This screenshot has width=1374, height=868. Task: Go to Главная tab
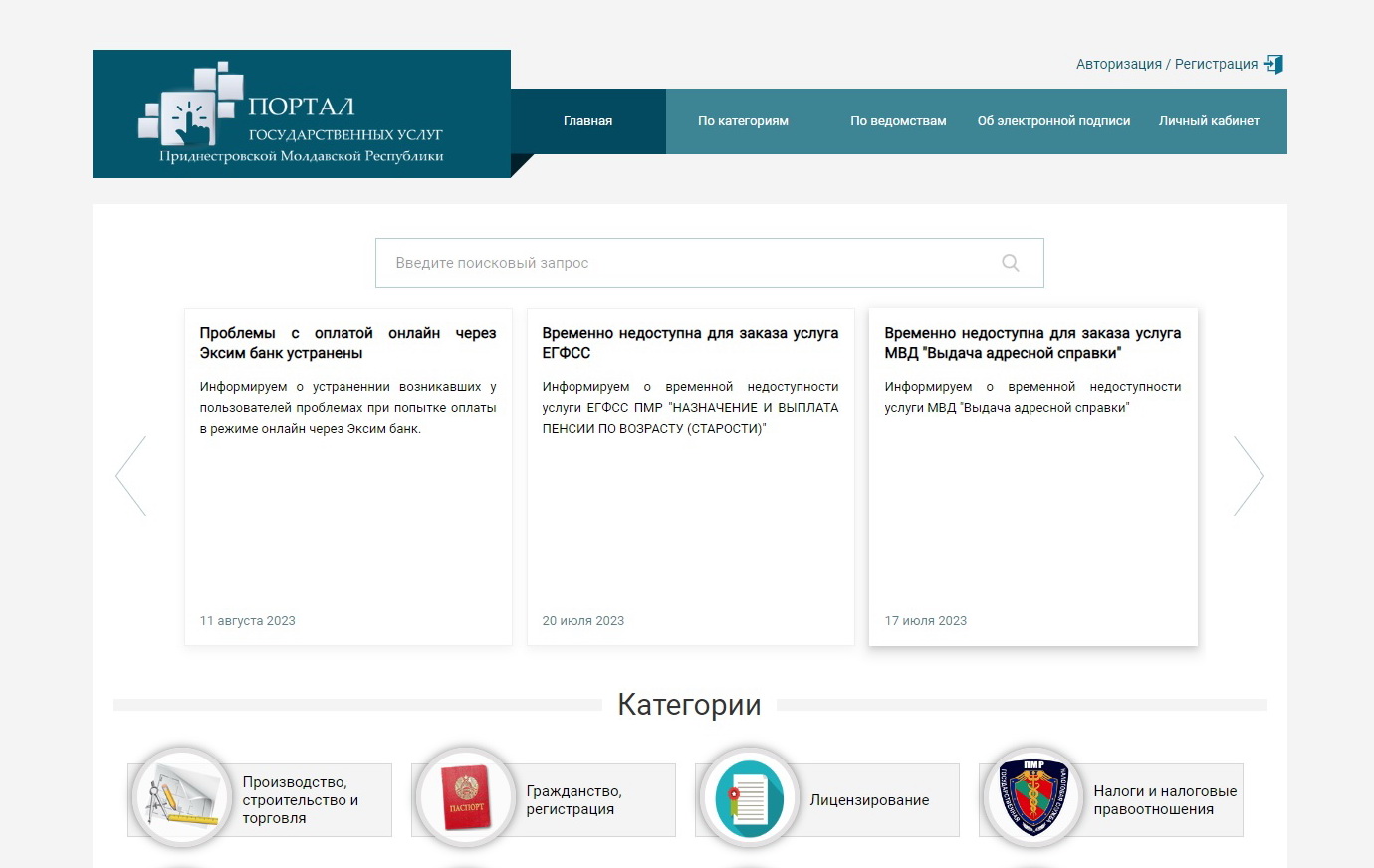click(x=588, y=121)
